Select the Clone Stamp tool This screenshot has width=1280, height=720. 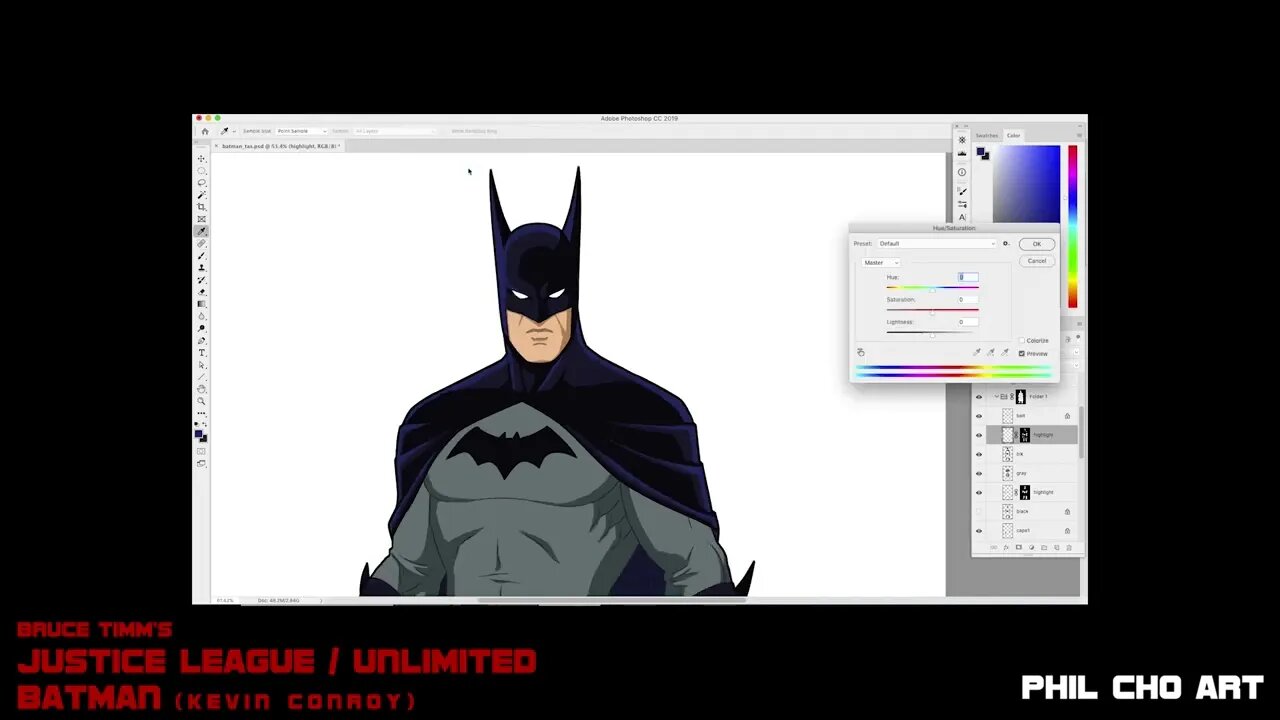tap(201, 268)
